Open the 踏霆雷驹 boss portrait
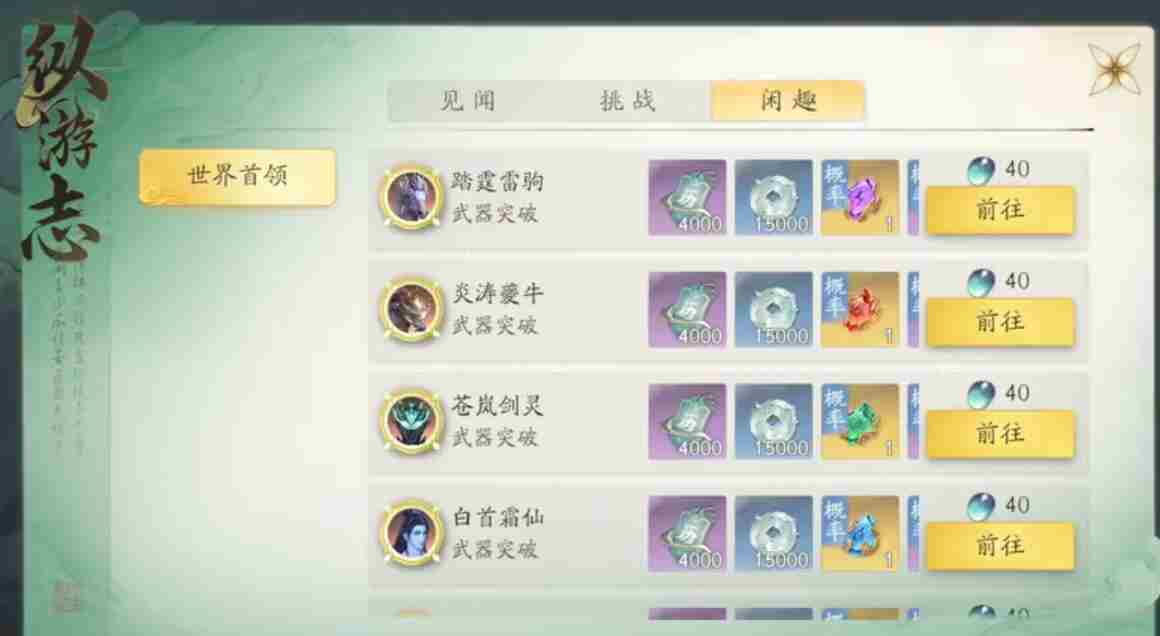Image resolution: width=1160 pixels, height=636 pixels. click(x=411, y=197)
